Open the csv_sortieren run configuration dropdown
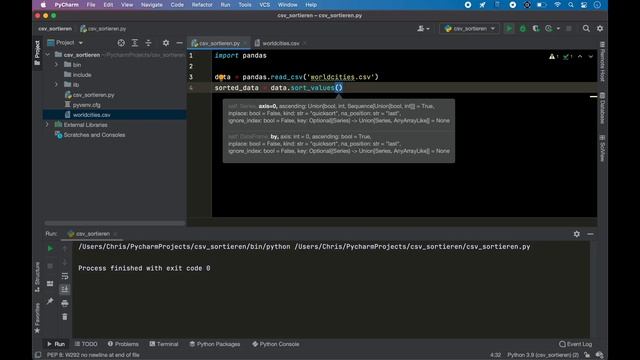 pyautogui.click(x=470, y=29)
